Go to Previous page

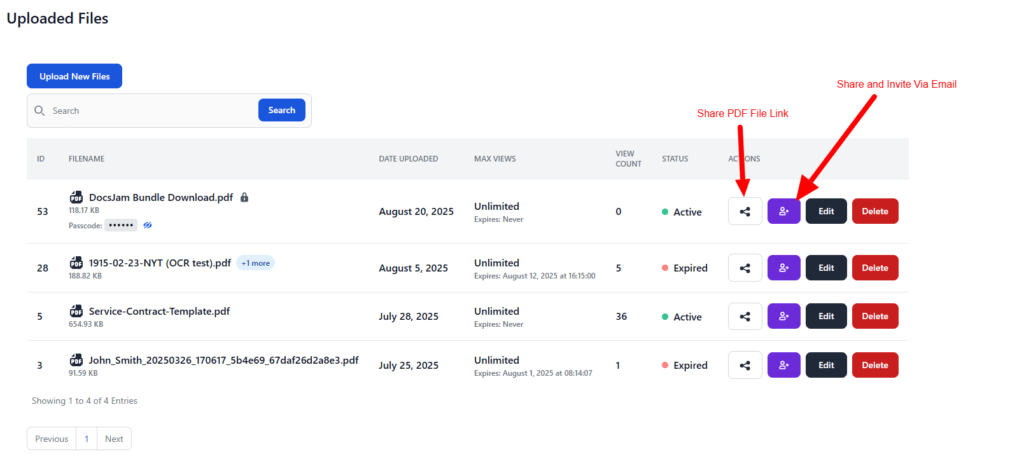coord(52,439)
